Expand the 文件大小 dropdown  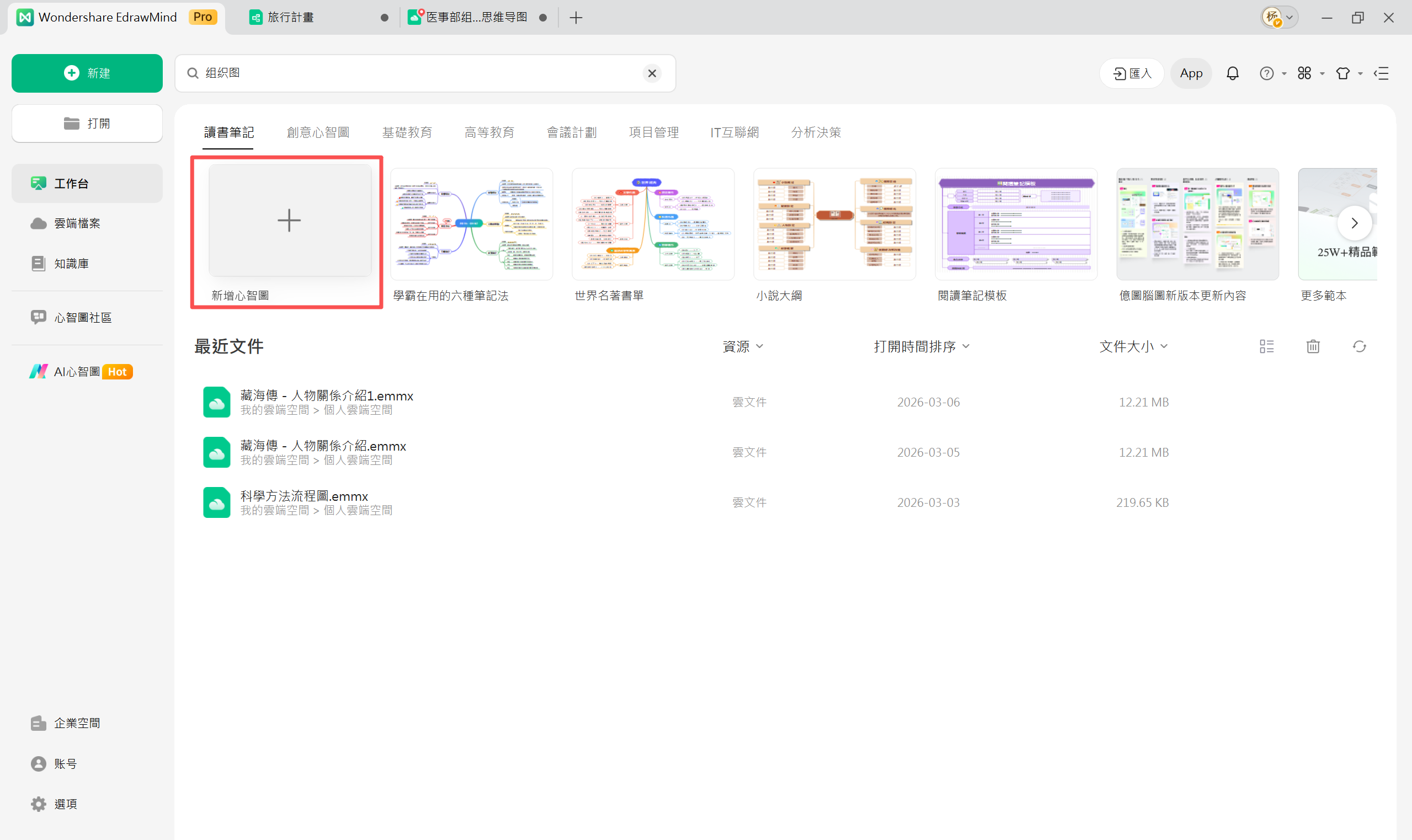1133,346
